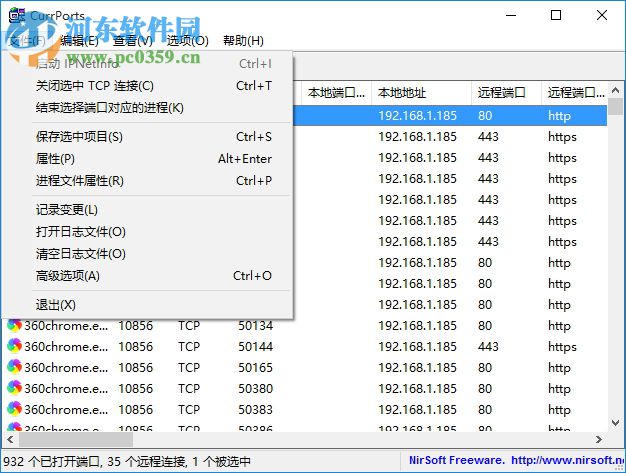Click vertical scrollbar up arrow

[615, 90]
